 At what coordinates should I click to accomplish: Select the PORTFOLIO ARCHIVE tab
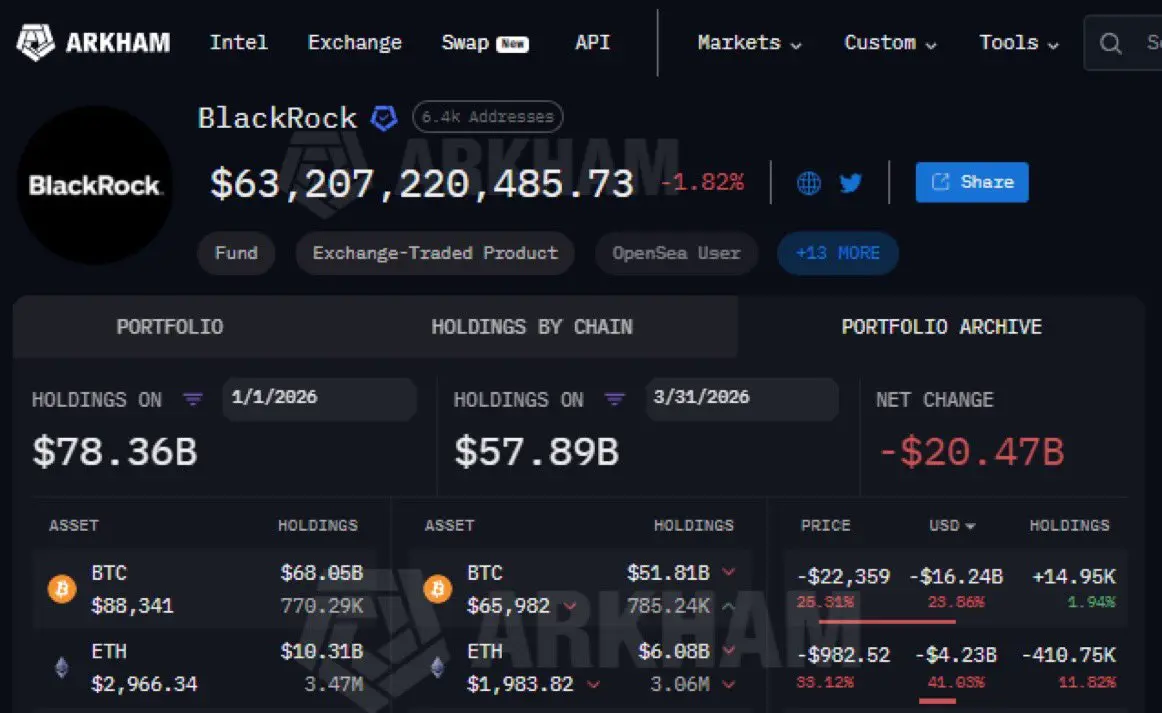pyautogui.click(x=941, y=327)
